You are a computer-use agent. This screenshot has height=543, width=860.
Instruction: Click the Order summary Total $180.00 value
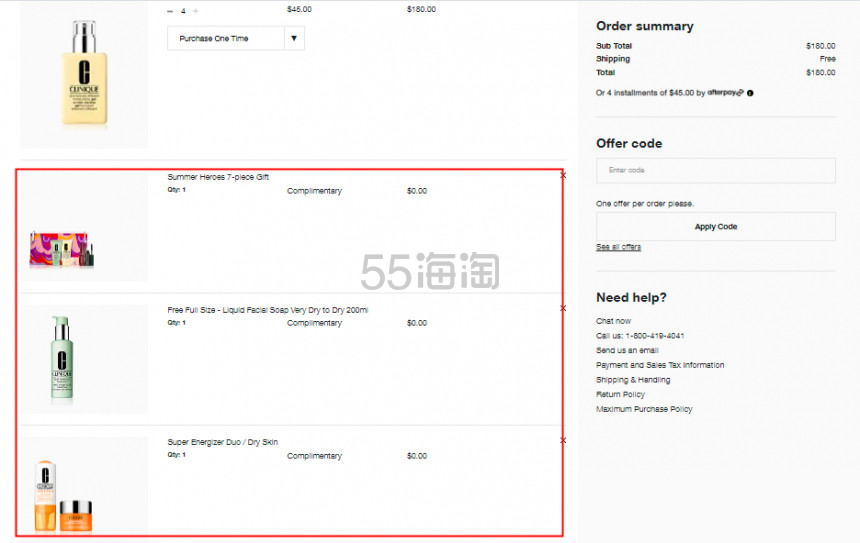[x=821, y=72]
